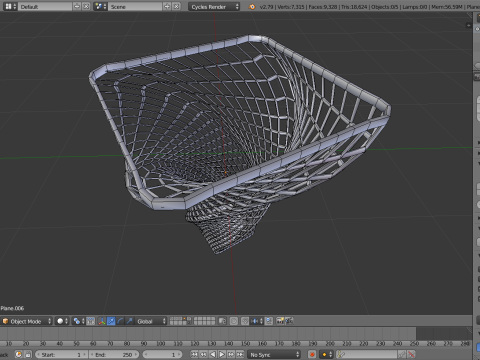Jump to previous keyframe
The image size is (480, 360).
point(203,354)
